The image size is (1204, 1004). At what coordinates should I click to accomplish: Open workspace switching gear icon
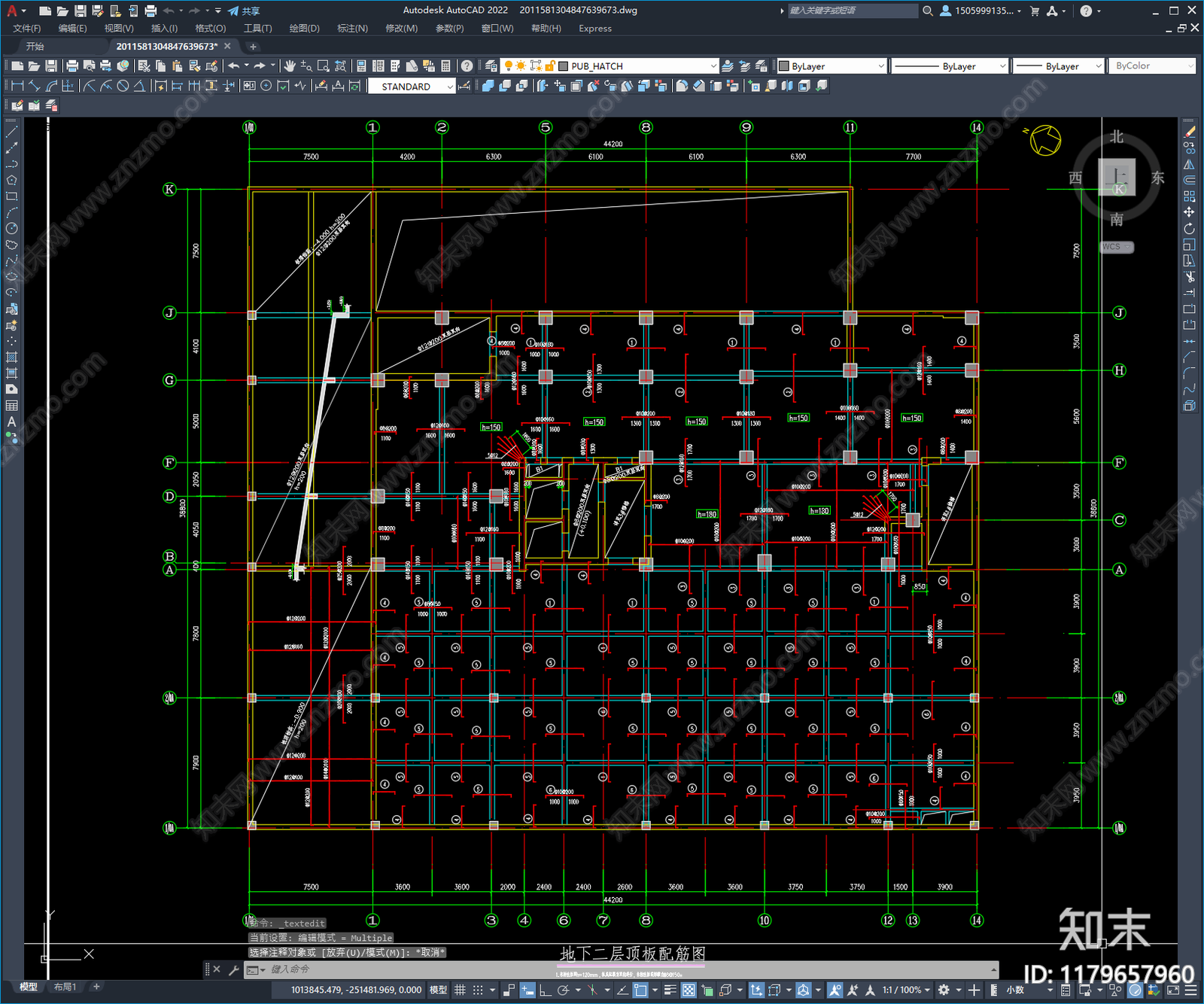[944, 990]
